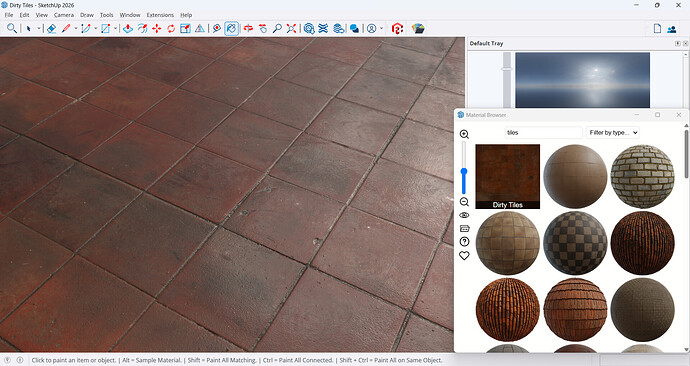The width and height of the screenshot is (690, 366).
Task: Open the Edit menu
Action: point(24,15)
